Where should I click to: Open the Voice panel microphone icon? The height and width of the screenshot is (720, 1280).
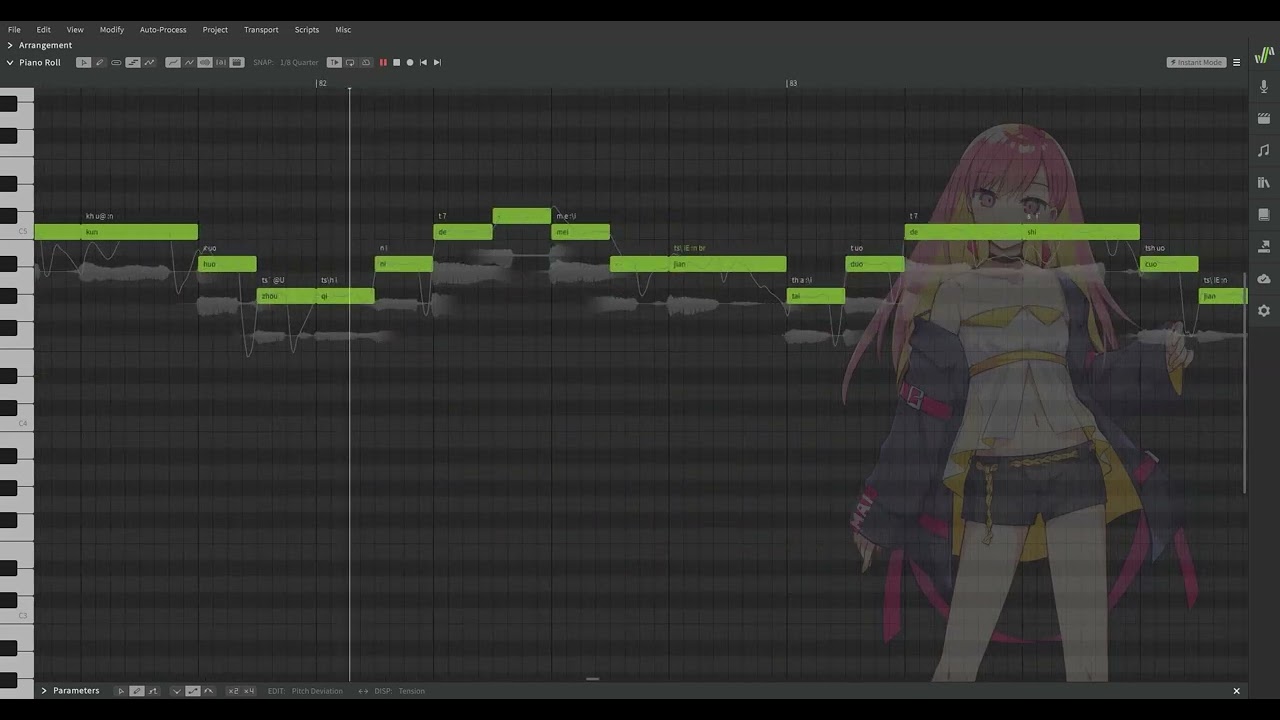coord(1264,87)
